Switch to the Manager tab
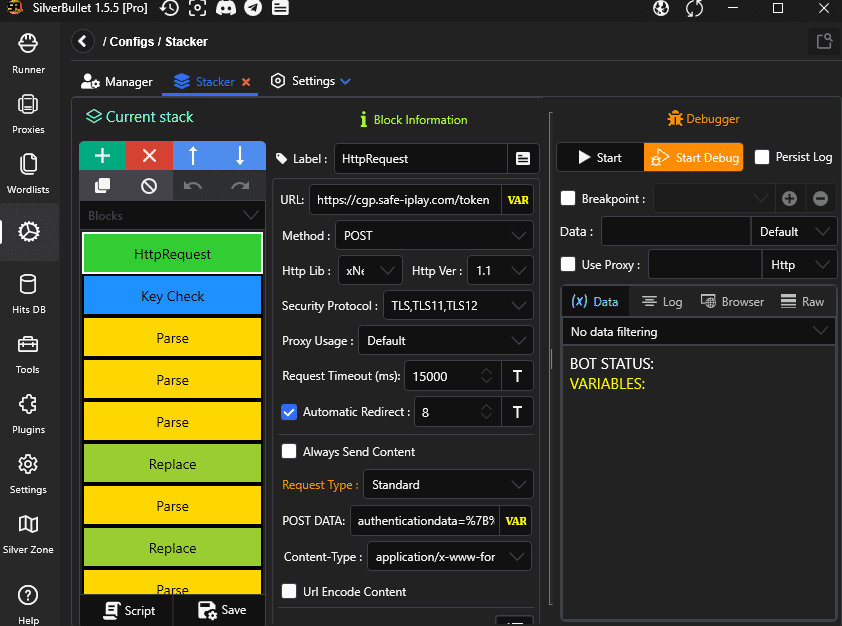Viewport: 842px width, 626px height. click(117, 82)
